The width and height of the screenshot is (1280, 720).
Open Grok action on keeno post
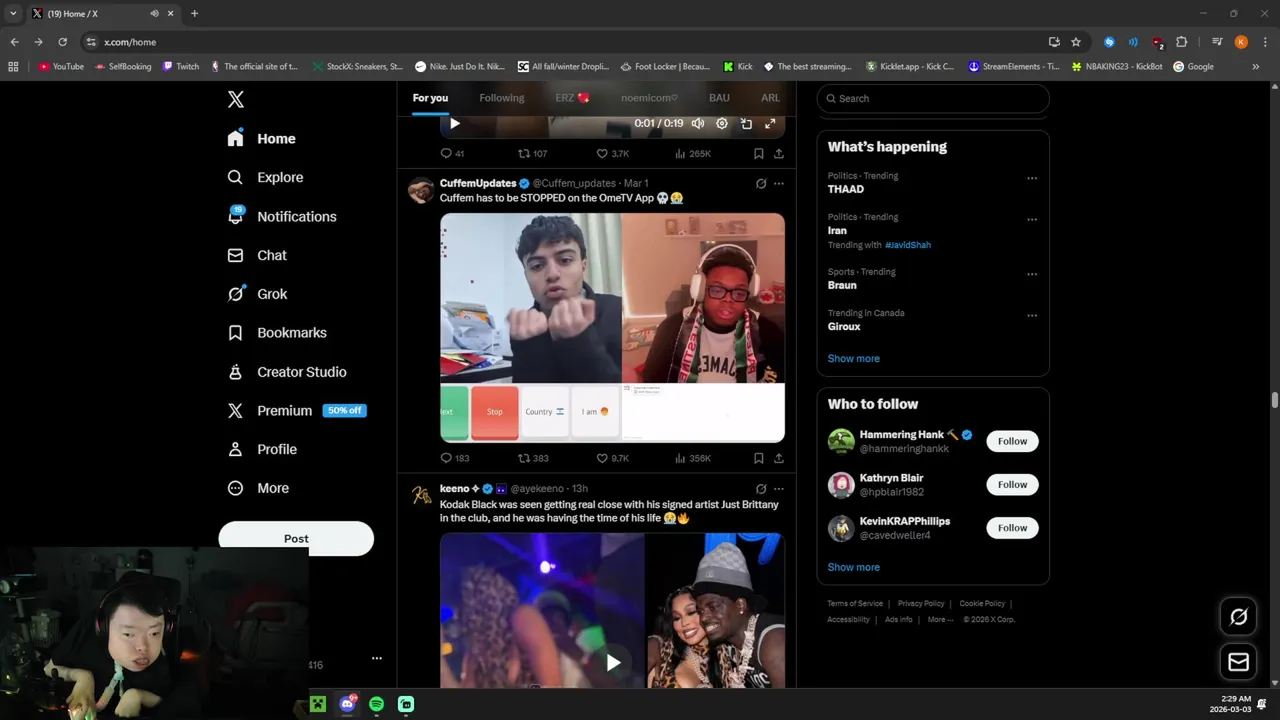pyautogui.click(x=761, y=489)
